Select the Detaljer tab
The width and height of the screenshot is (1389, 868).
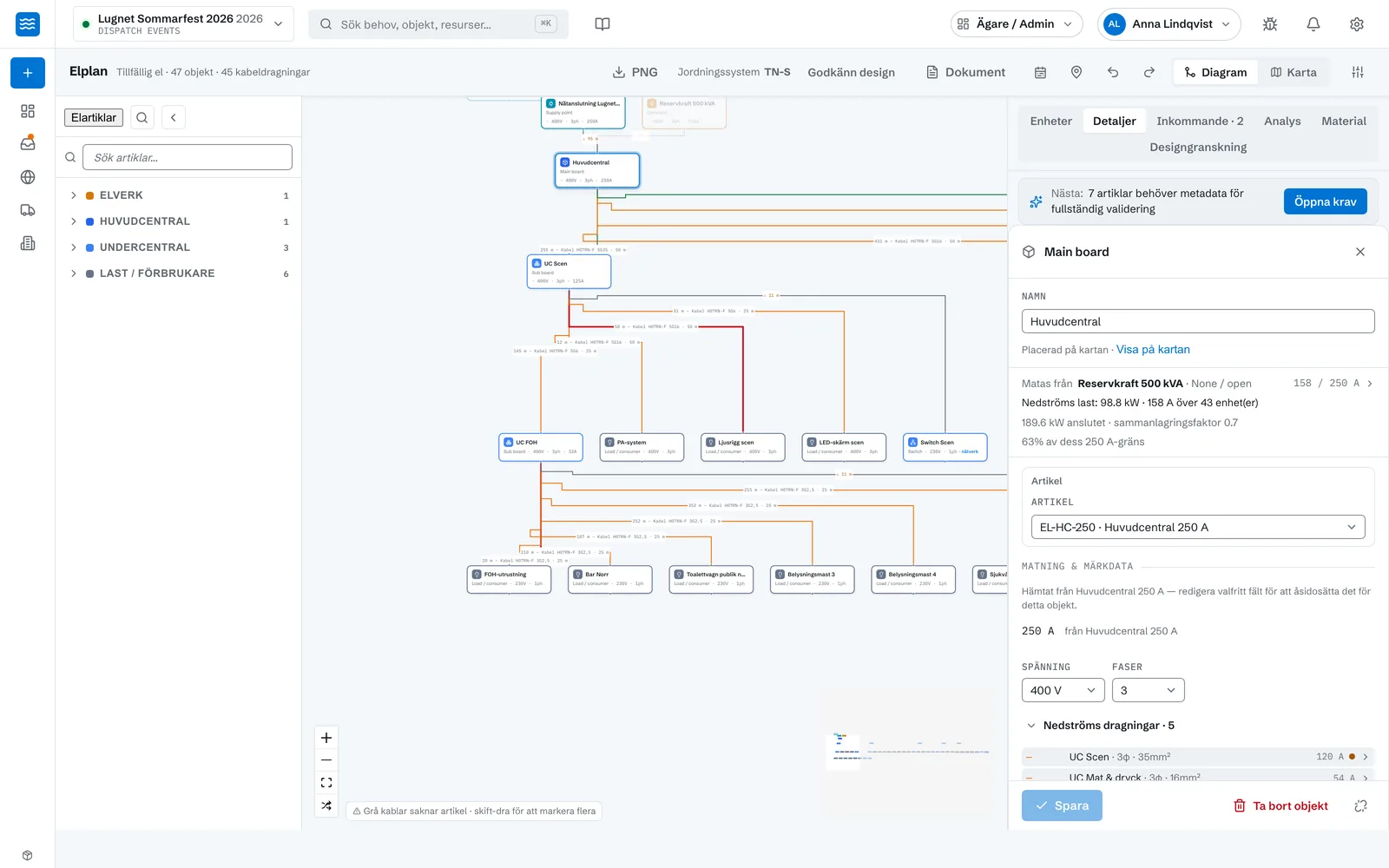[x=1115, y=121]
